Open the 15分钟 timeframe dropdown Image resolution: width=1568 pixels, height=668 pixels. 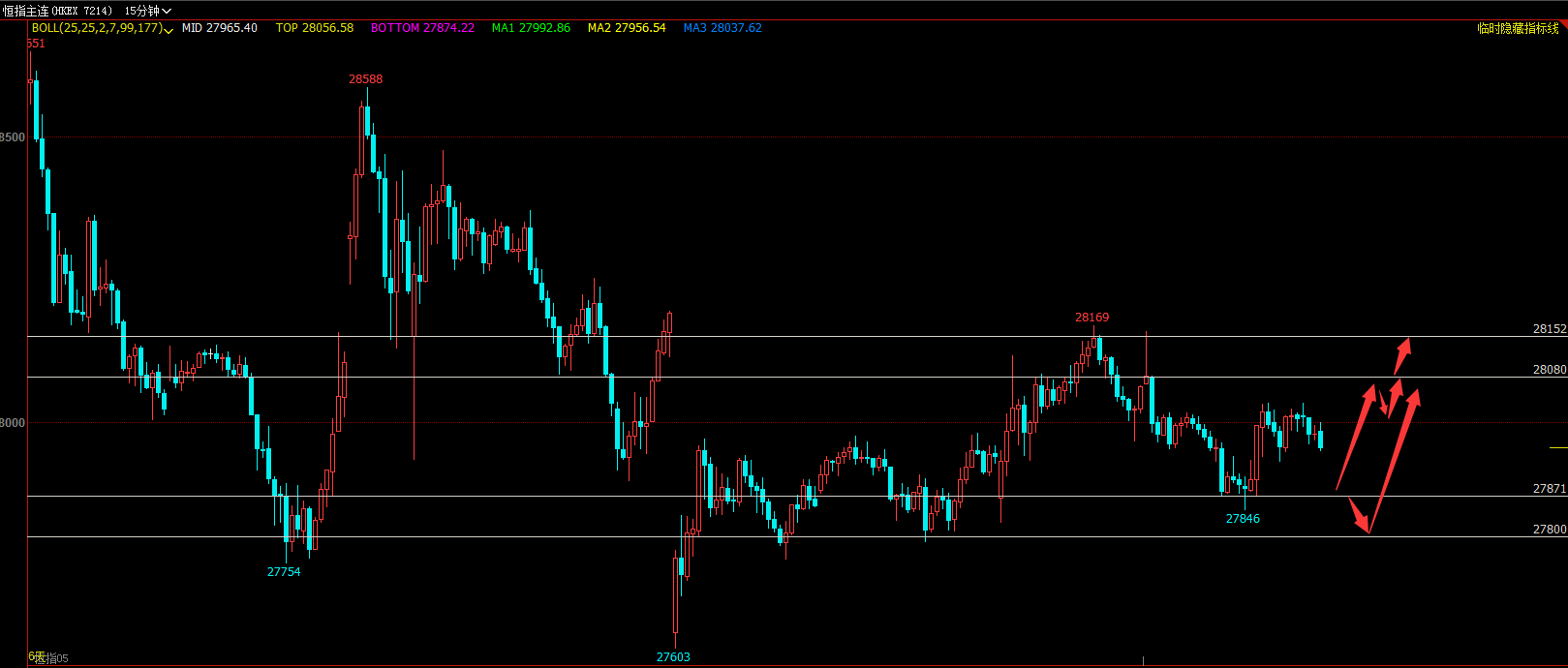[147, 11]
